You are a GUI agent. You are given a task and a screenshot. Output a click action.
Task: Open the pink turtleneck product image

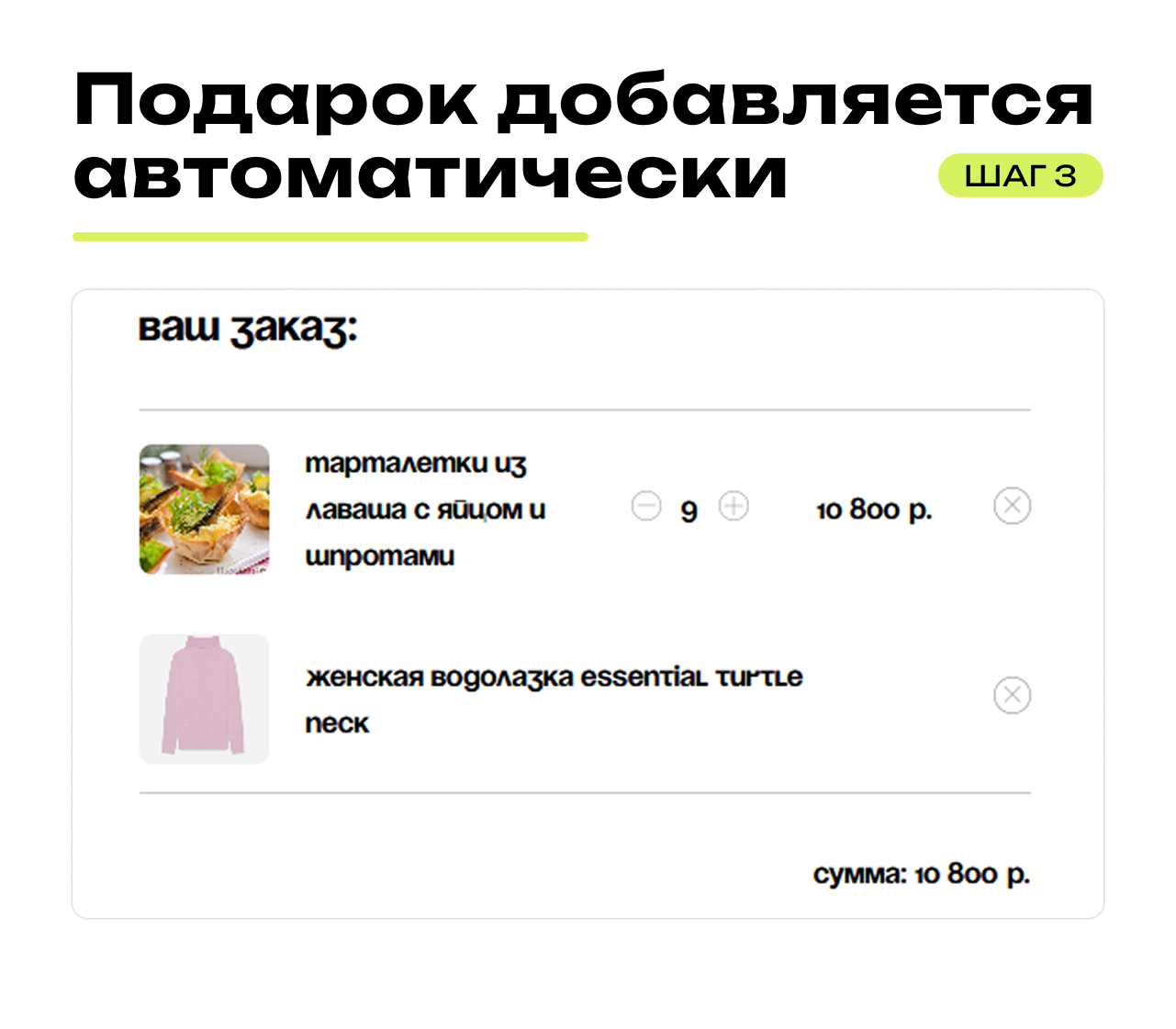coord(205,699)
